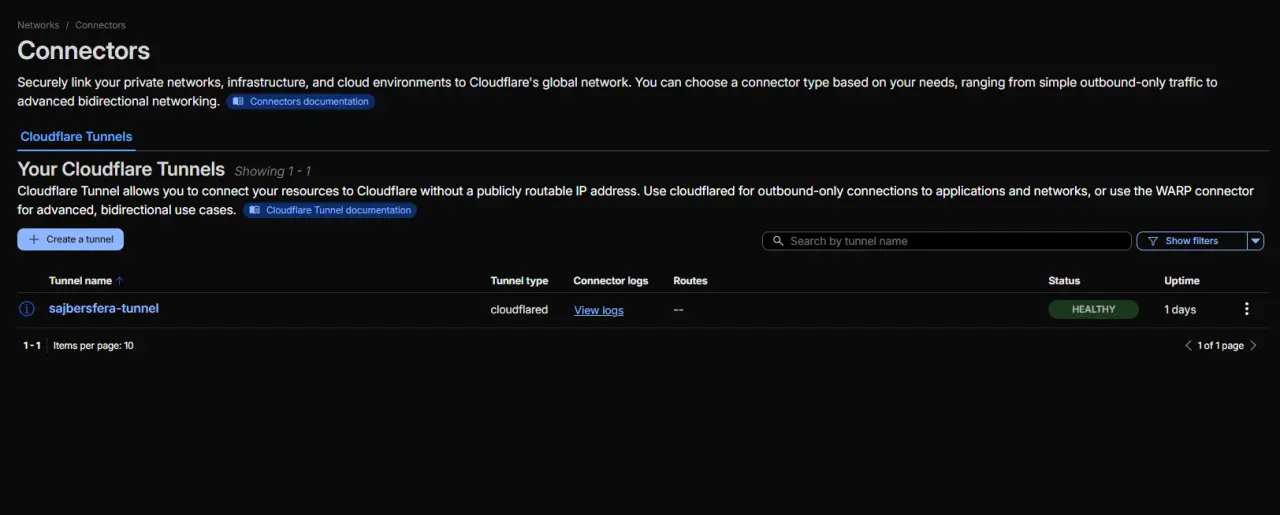Click View logs for sajbersfera-tunnel
This screenshot has width=1280, height=515.
598,310
